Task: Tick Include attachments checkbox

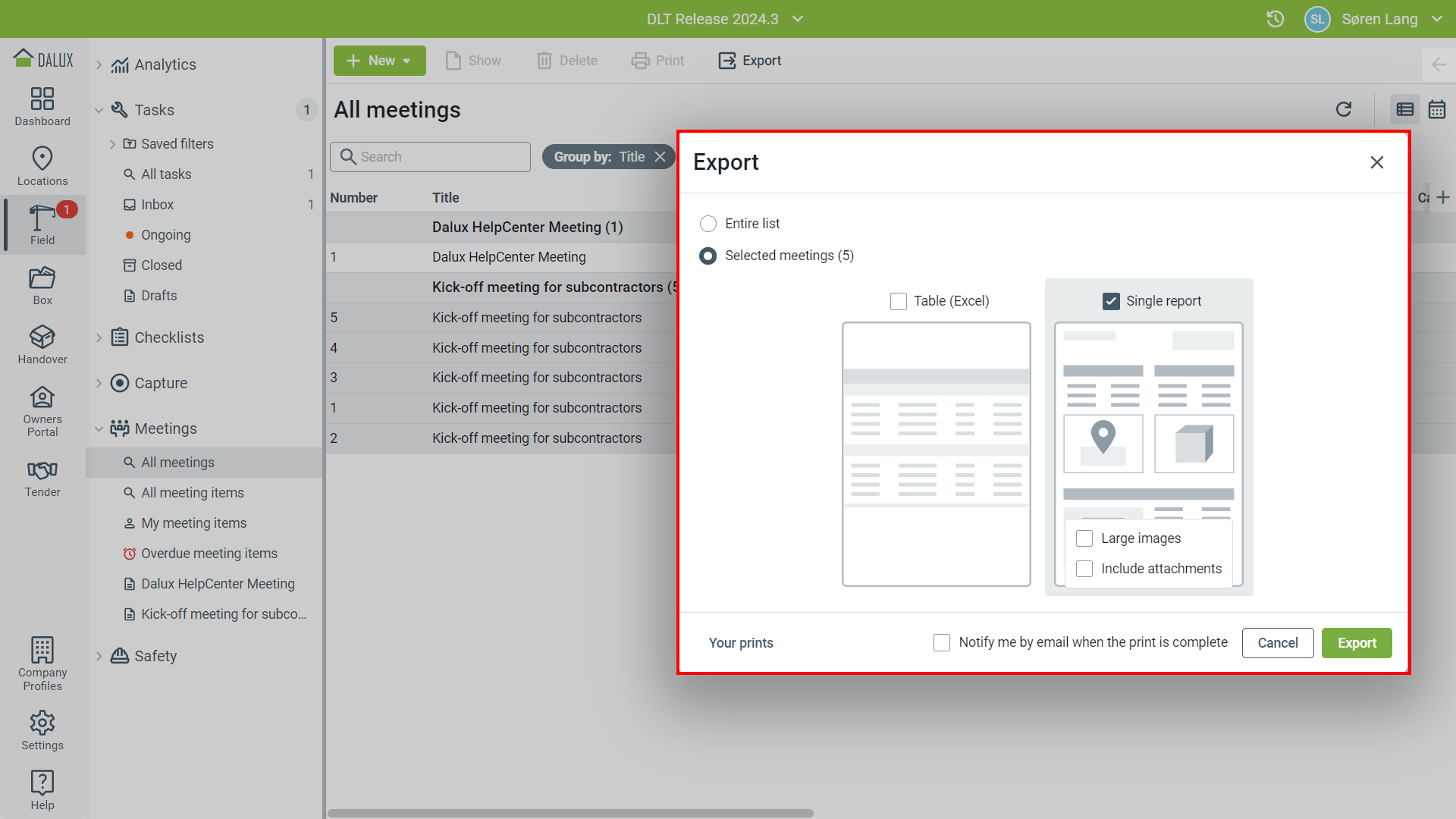Action: tap(1084, 569)
